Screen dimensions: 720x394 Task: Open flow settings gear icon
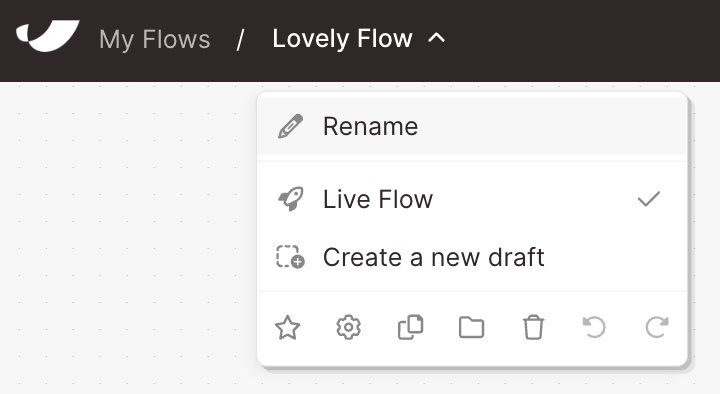[x=349, y=327]
